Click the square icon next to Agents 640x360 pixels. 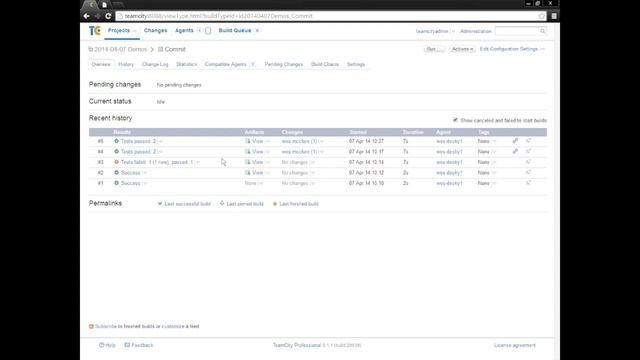(x=208, y=31)
